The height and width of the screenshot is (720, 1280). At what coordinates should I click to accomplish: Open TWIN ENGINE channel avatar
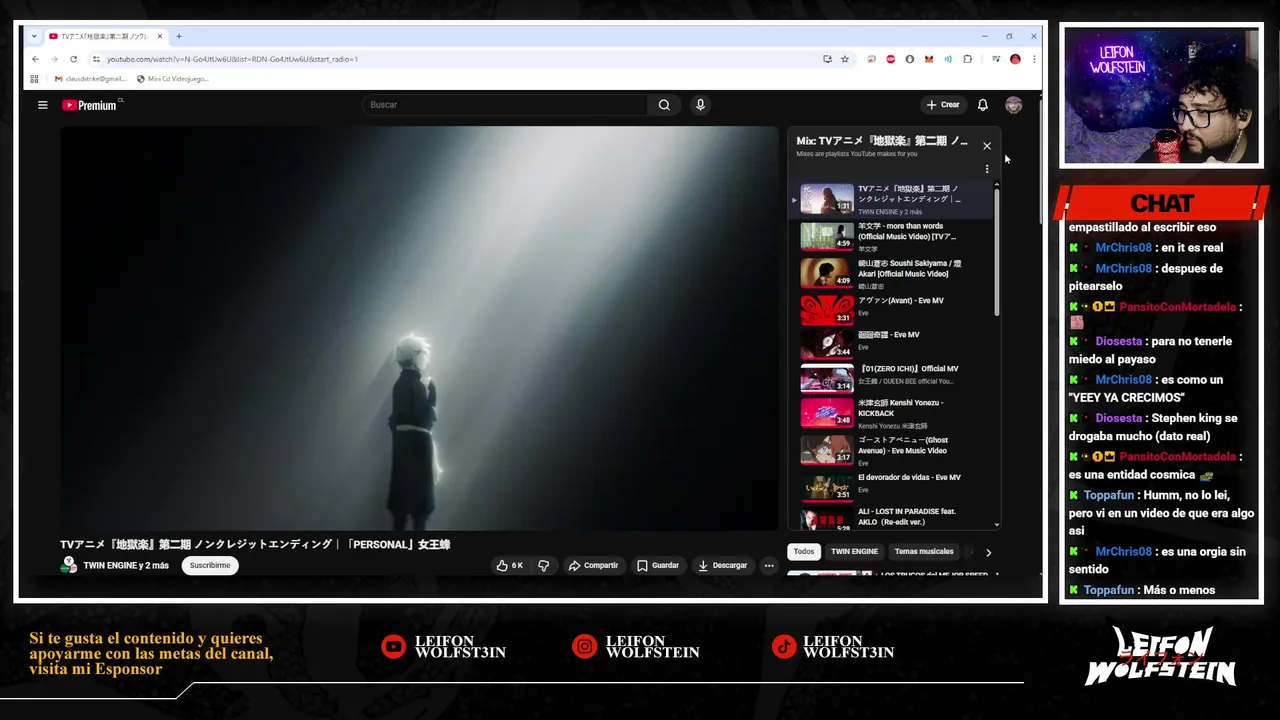[69, 565]
